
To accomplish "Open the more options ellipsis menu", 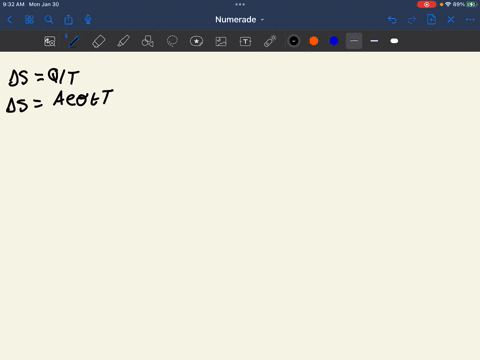I will tap(470, 20).
